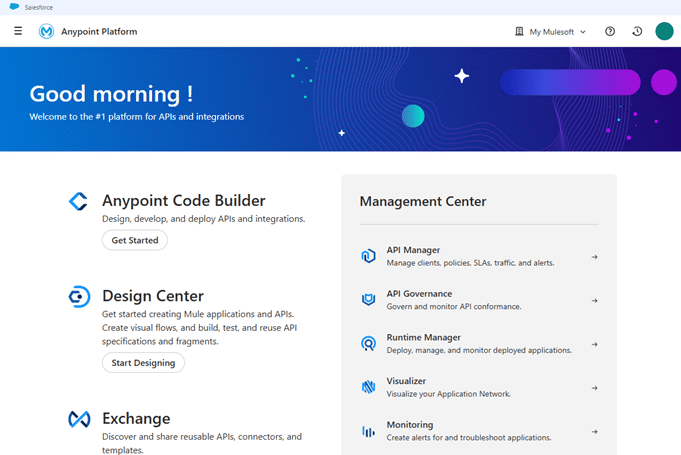Image resolution: width=681 pixels, height=455 pixels.
Task: Open API Governance from Management Center
Action: pos(419,294)
